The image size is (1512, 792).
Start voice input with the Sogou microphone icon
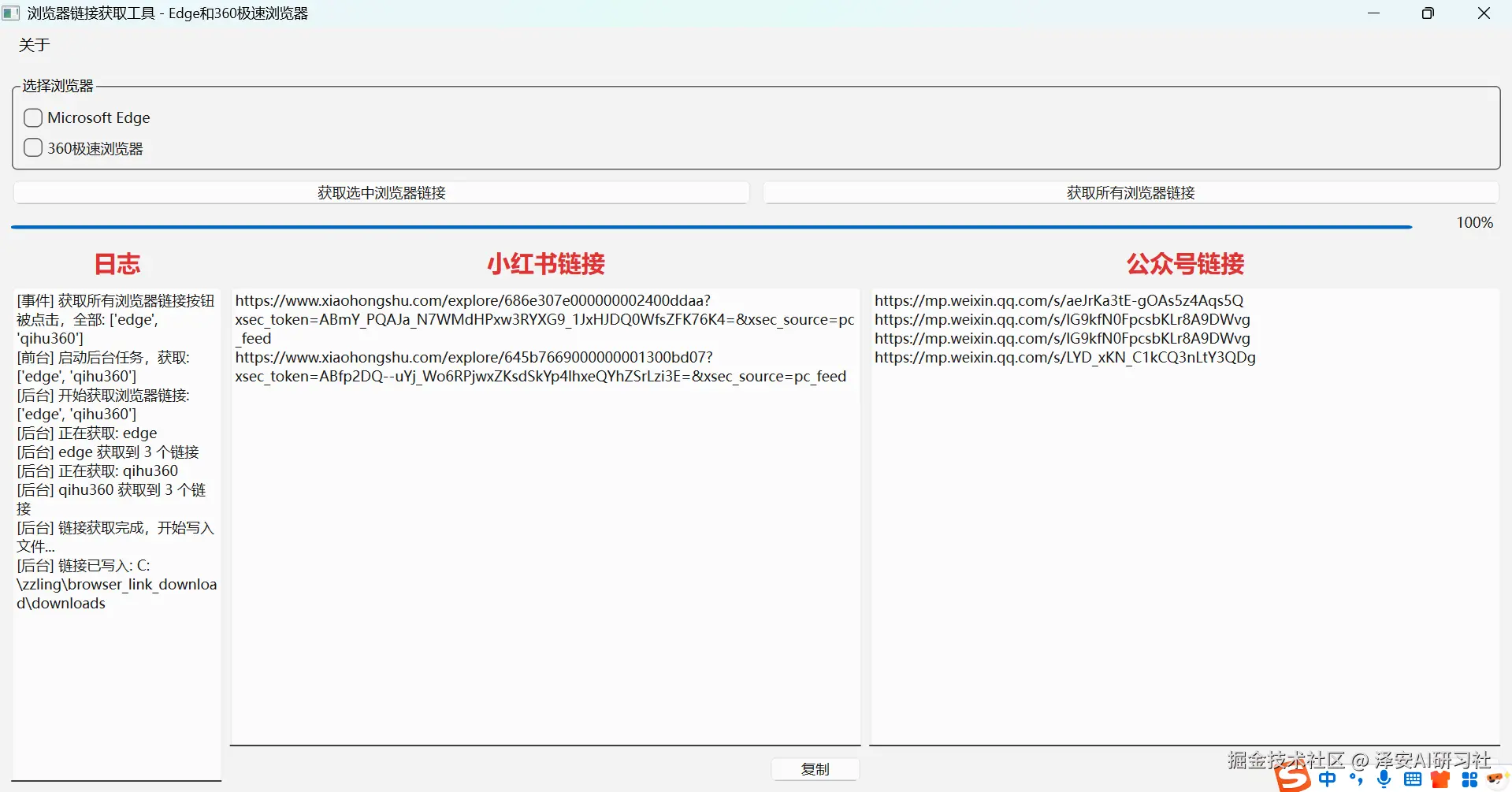tap(1384, 779)
